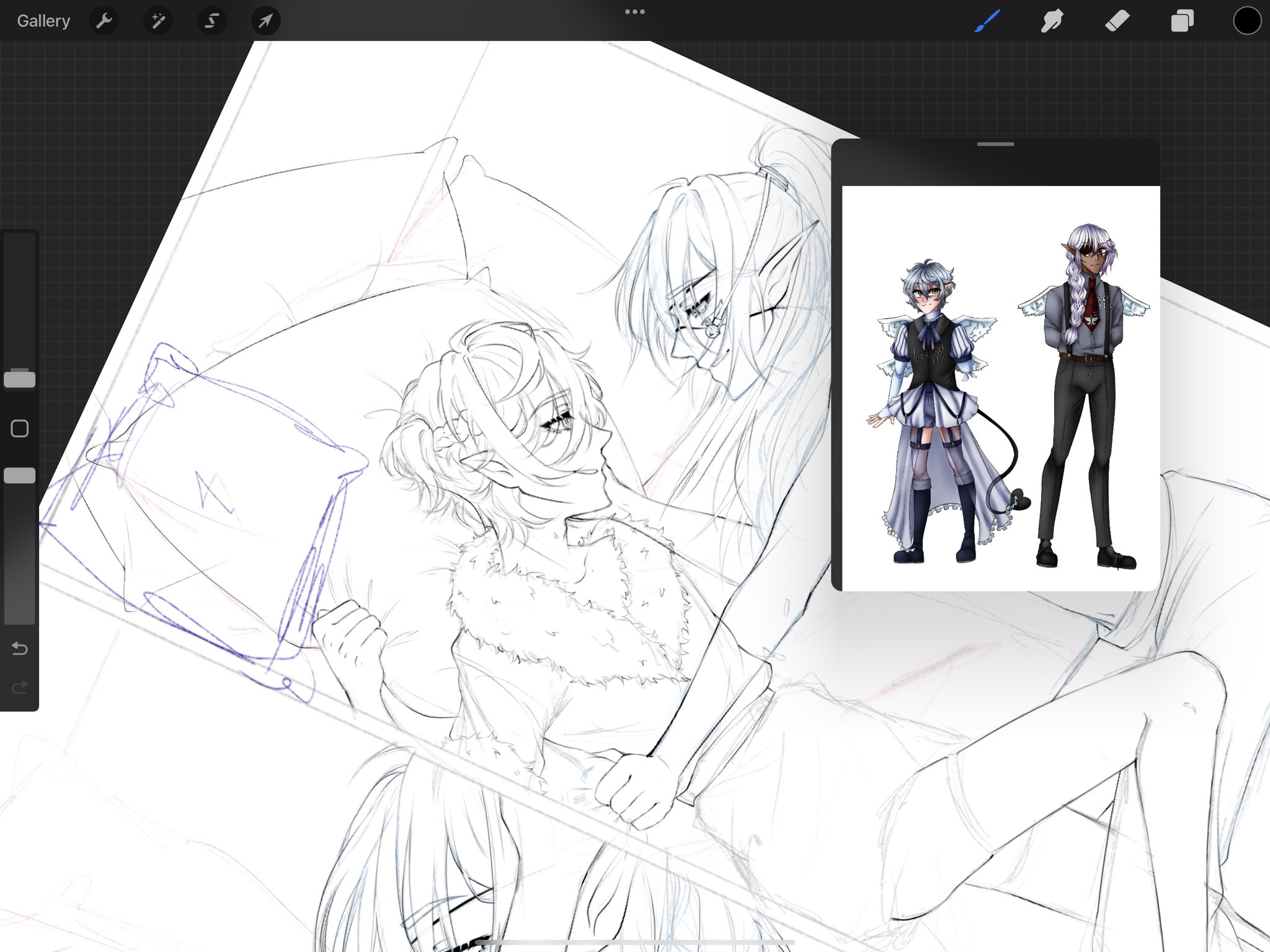Click the three-dot menu at top center
This screenshot has width=1270, height=952.
click(634, 12)
